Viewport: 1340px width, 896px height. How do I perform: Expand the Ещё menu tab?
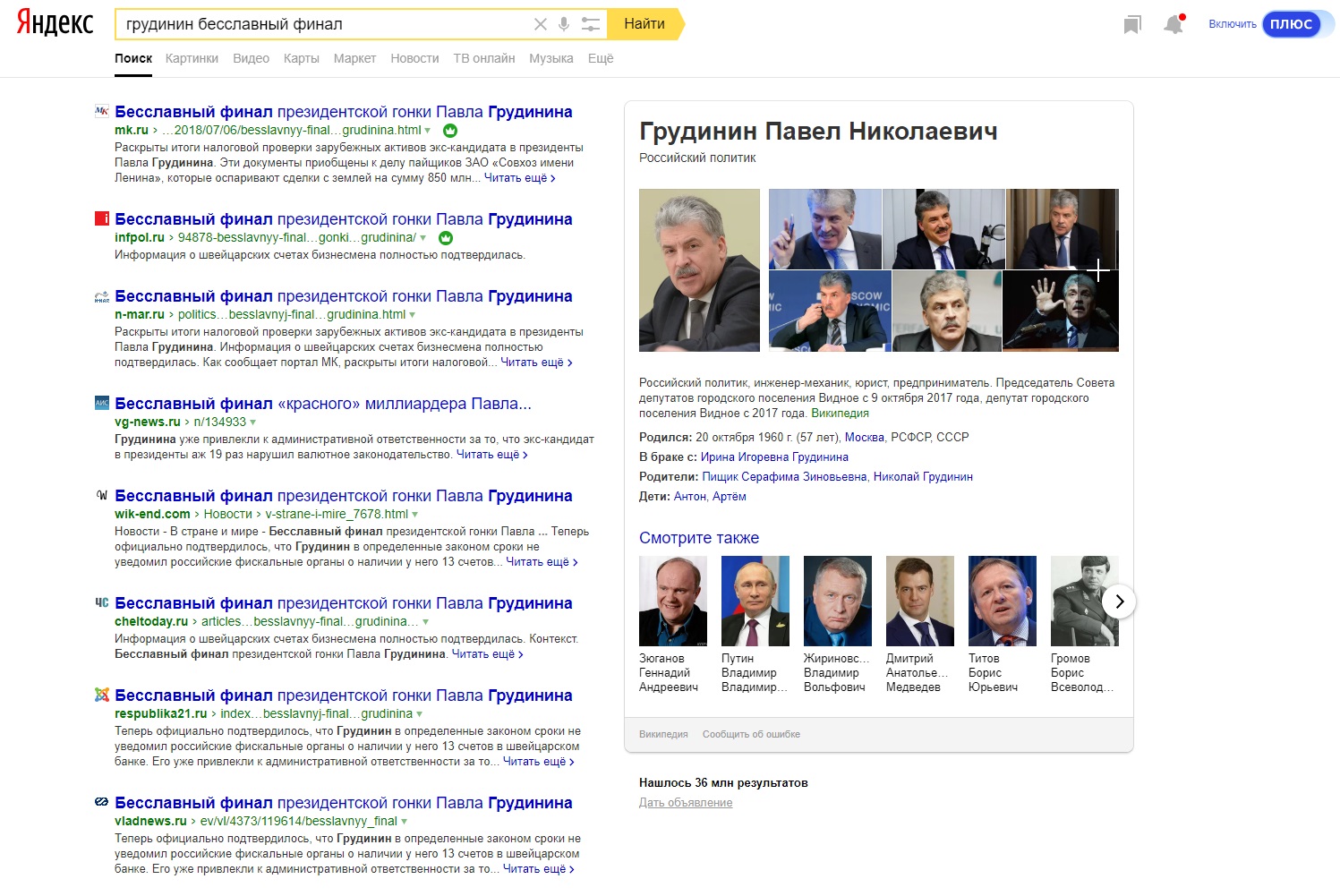tap(601, 58)
